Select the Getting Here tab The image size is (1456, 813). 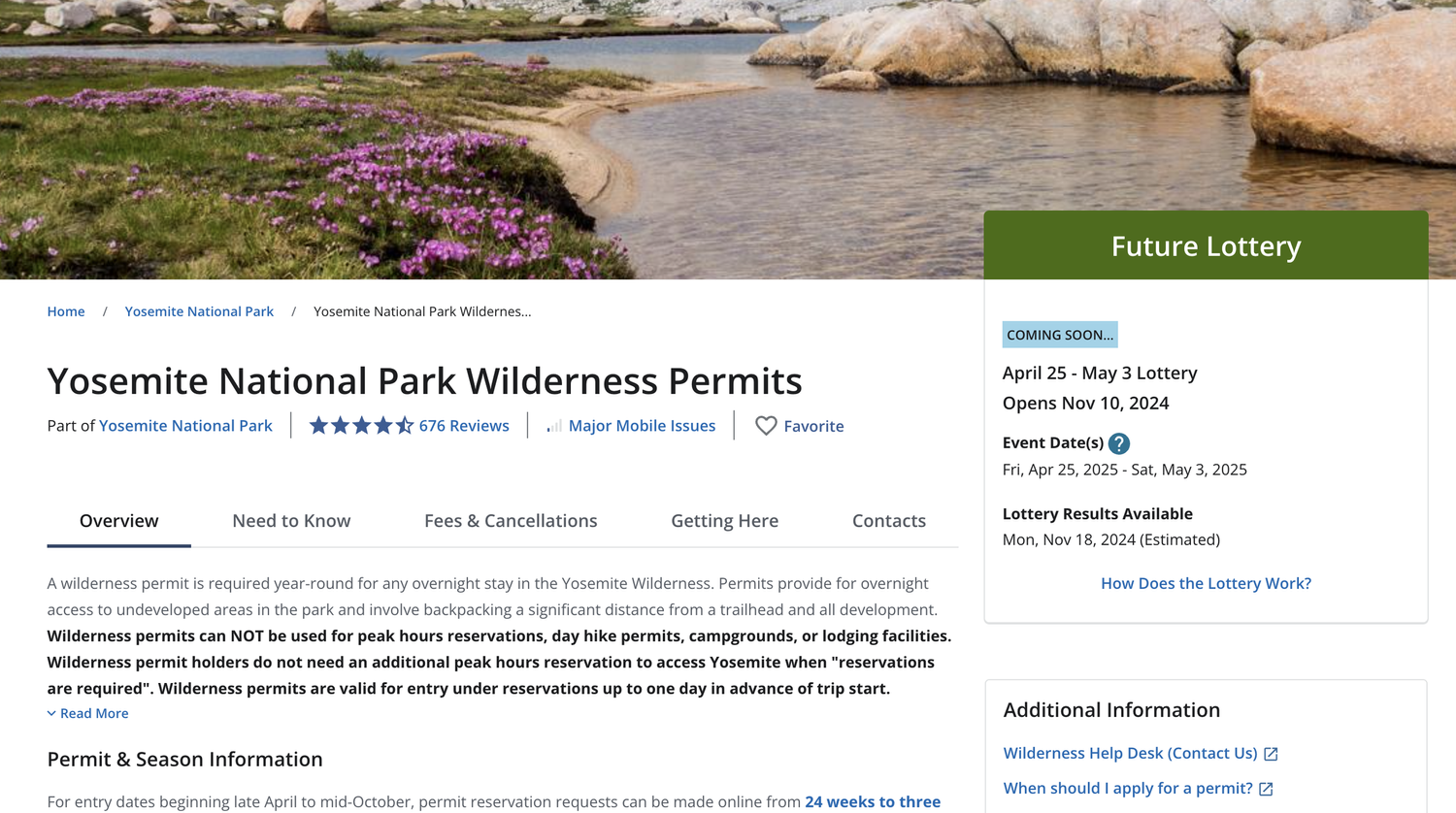(x=724, y=521)
